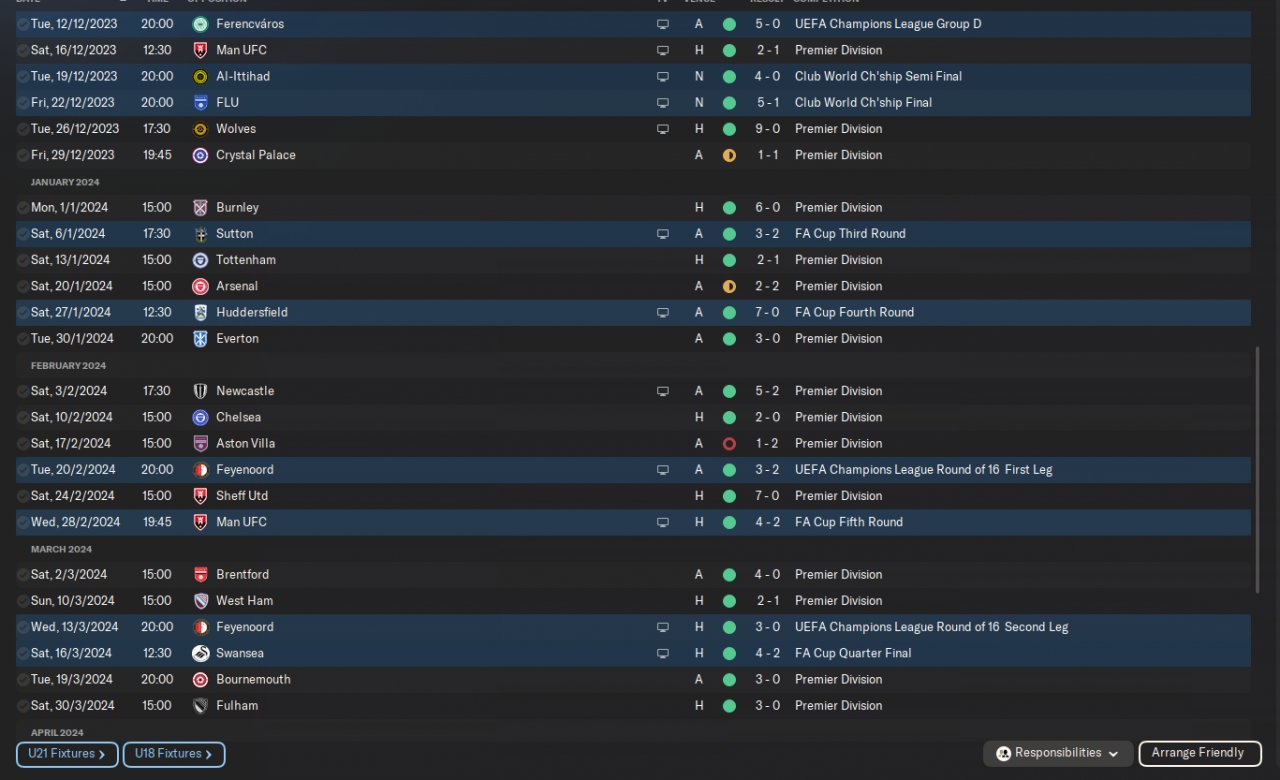Image resolution: width=1280 pixels, height=780 pixels.
Task: Open the Club World Ch'ship Final competition link
Action: click(x=863, y=102)
